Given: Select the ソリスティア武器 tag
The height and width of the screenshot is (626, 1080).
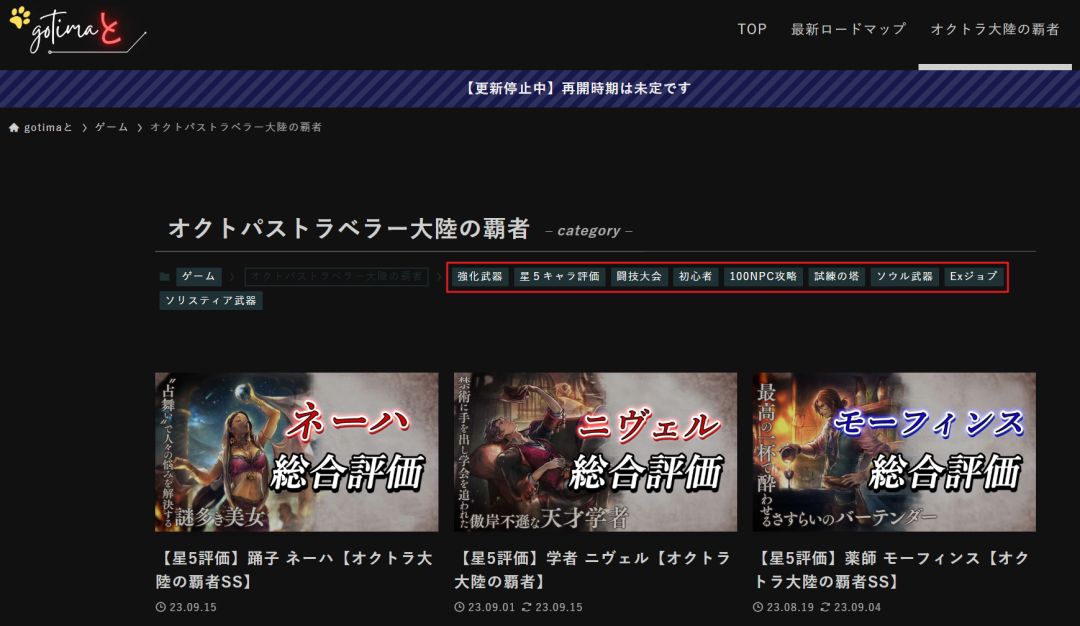Looking at the screenshot, I should (x=211, y=300).
